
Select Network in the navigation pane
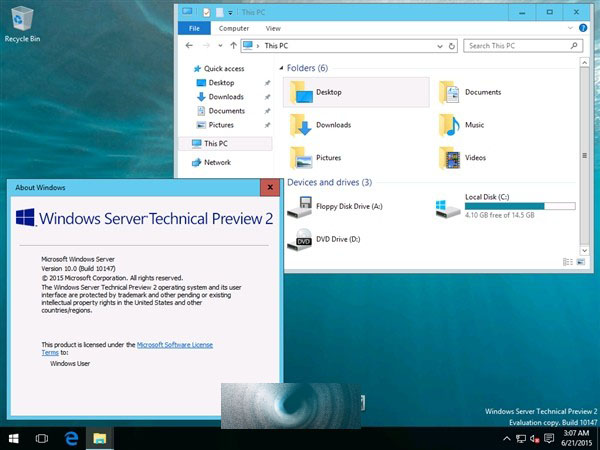217,162
